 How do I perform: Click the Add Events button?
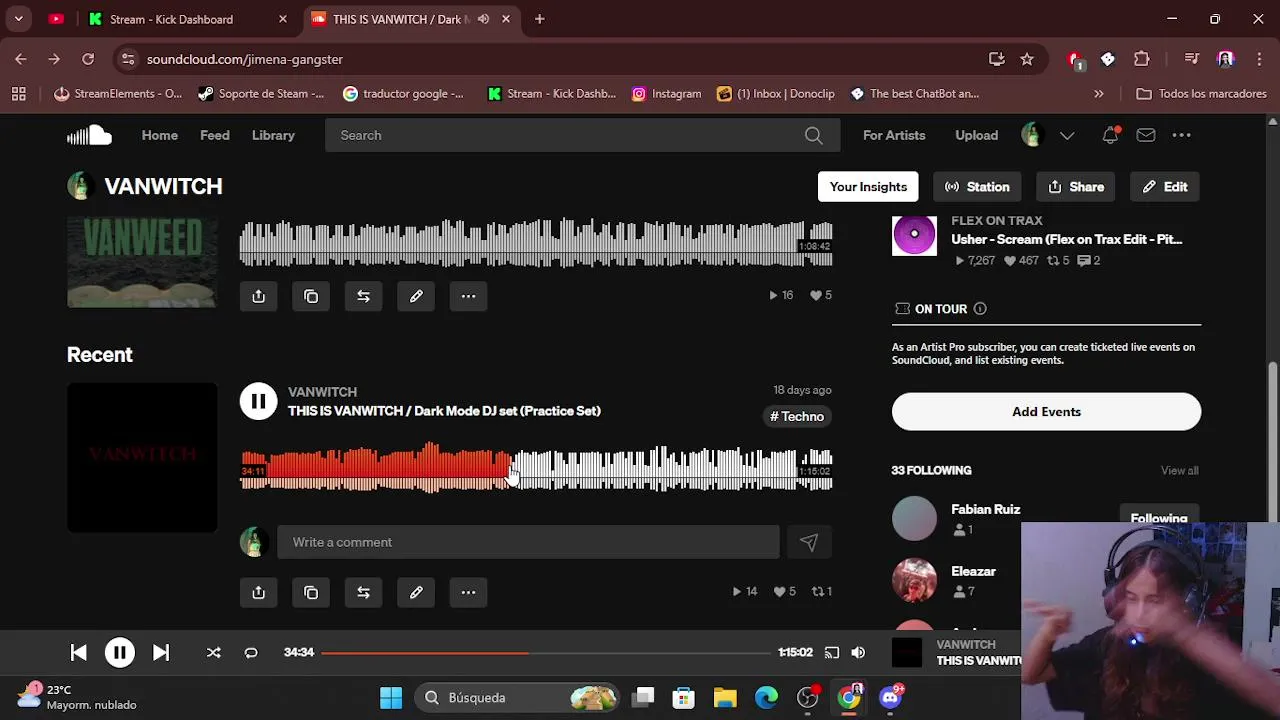[1046, 412]
